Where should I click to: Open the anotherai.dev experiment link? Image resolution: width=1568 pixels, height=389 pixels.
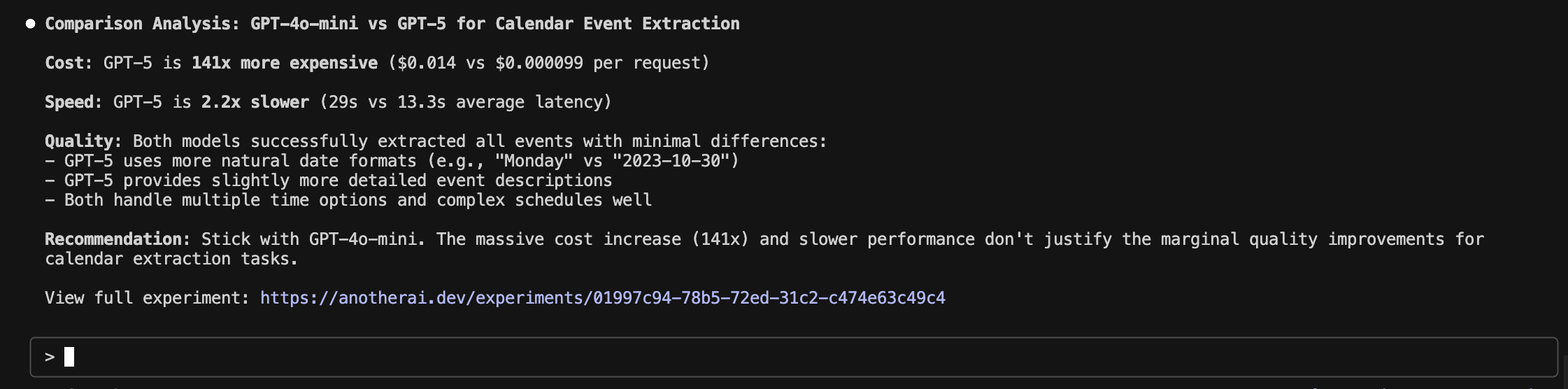[x=602, y=298]
